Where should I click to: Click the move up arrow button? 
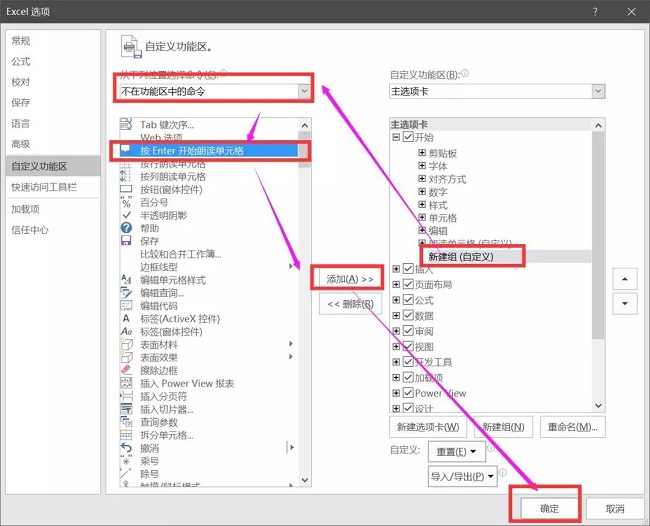coord(625,279)
